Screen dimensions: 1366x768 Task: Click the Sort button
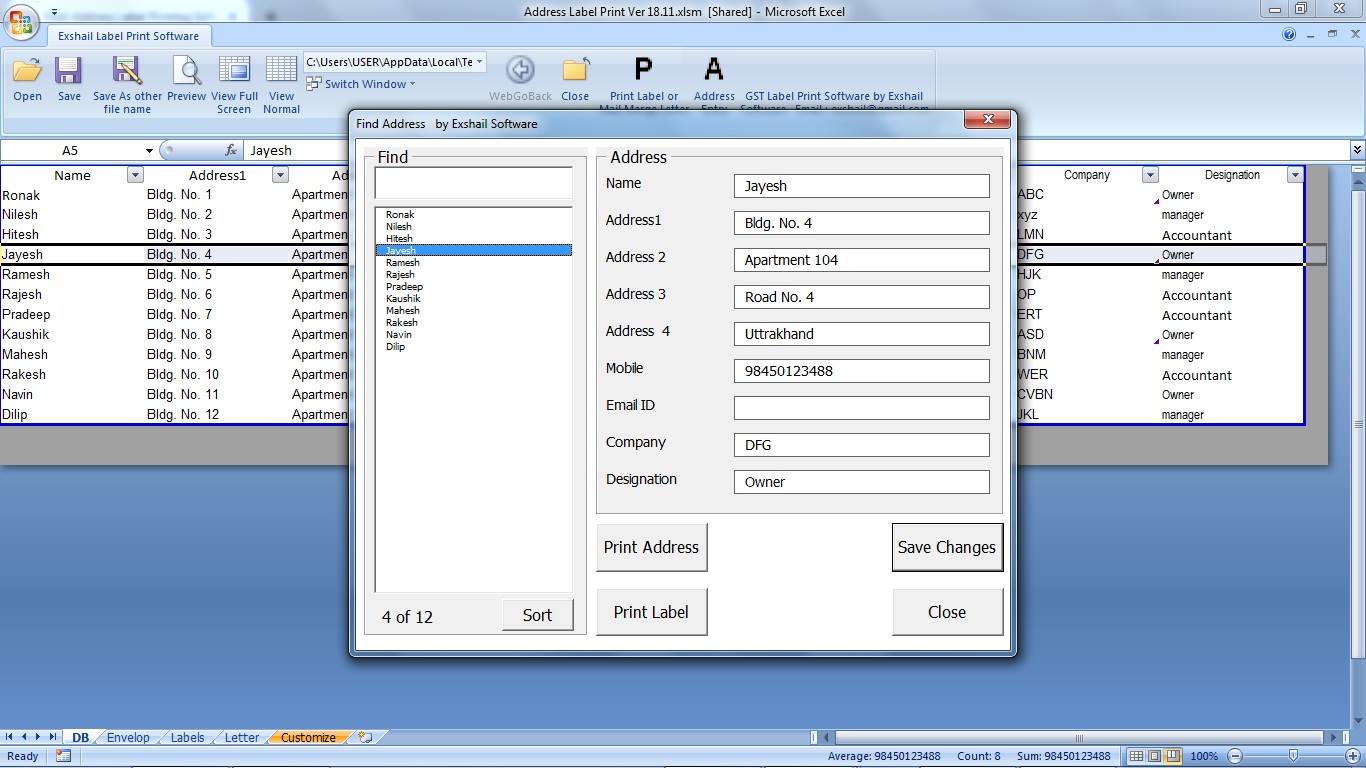click(537, 615)
